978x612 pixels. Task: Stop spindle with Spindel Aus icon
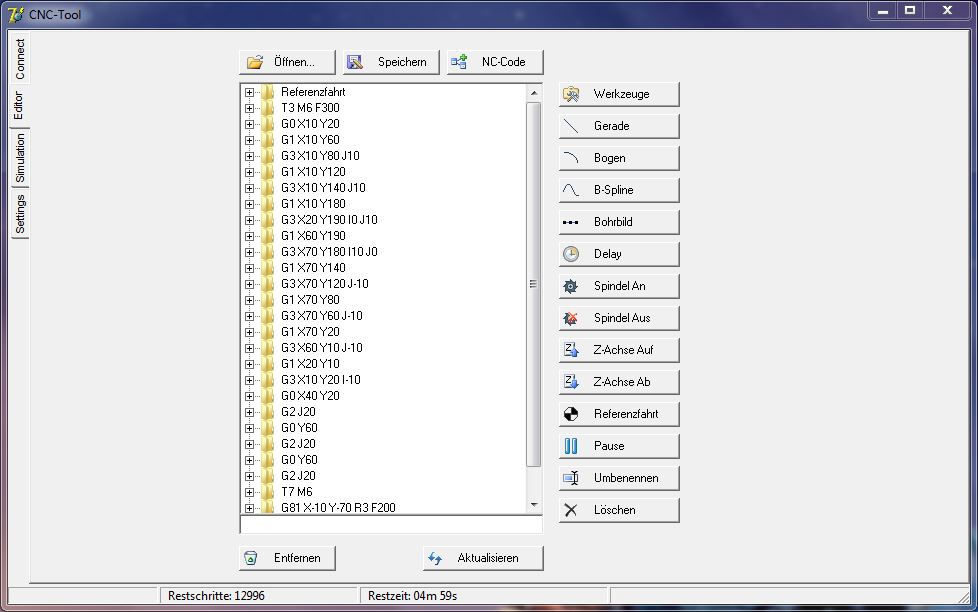point(571,318)
